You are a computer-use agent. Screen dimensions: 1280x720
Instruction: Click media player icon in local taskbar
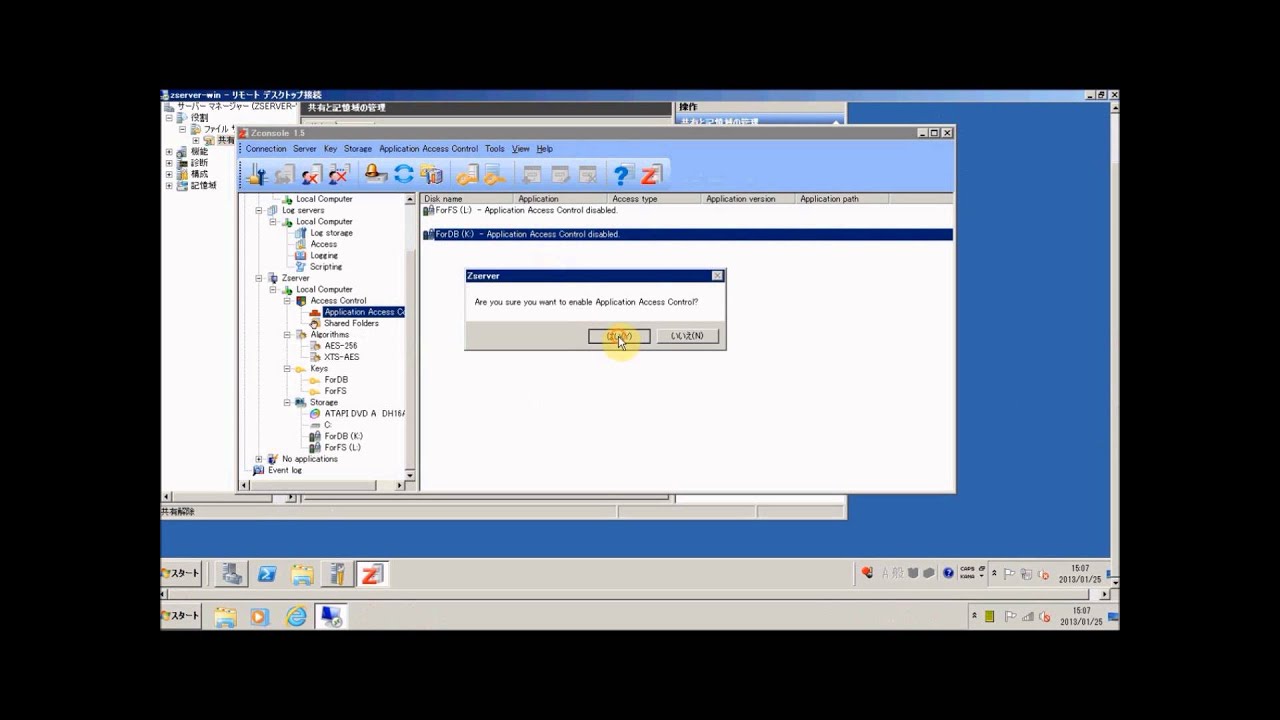pos(259,617)
